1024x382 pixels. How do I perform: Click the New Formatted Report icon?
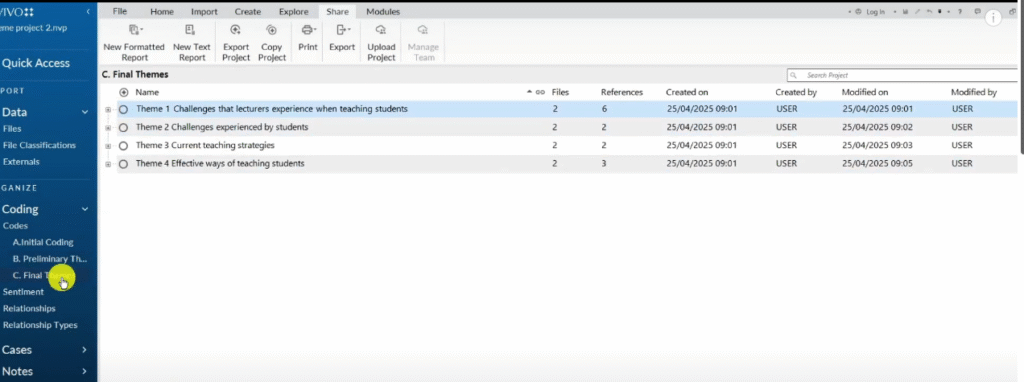click(135, 30)
